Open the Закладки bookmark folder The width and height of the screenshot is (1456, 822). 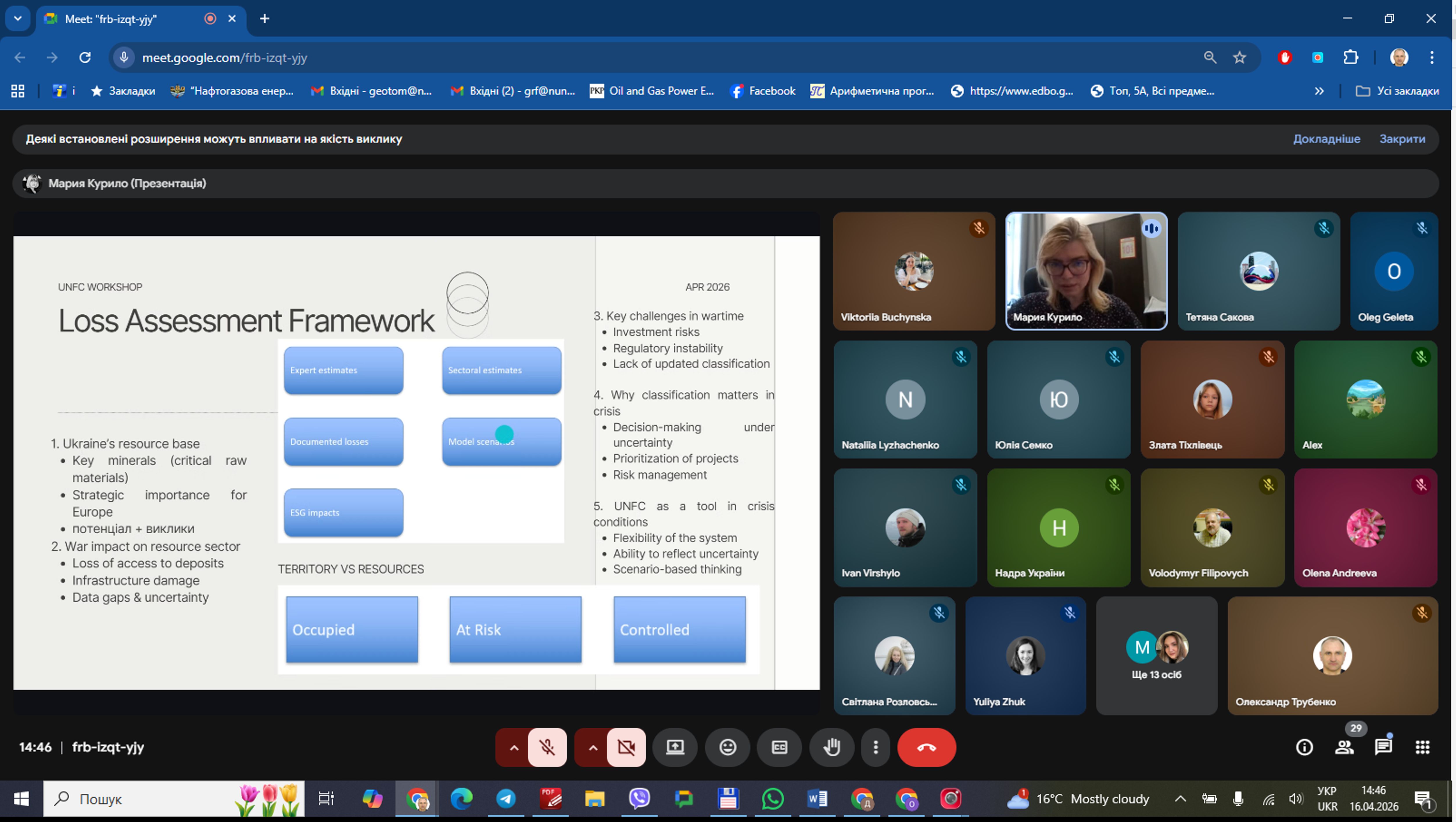[123, 91]
